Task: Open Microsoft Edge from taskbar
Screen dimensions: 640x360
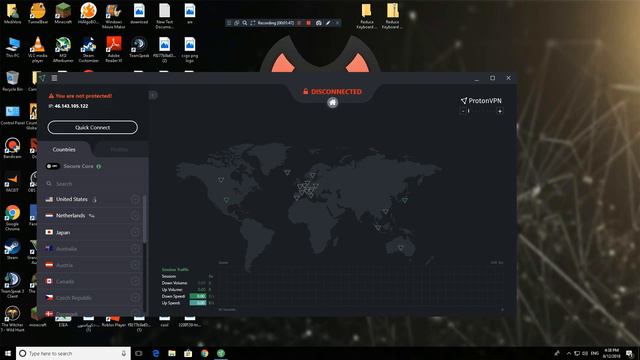Action: click(156, 353)
